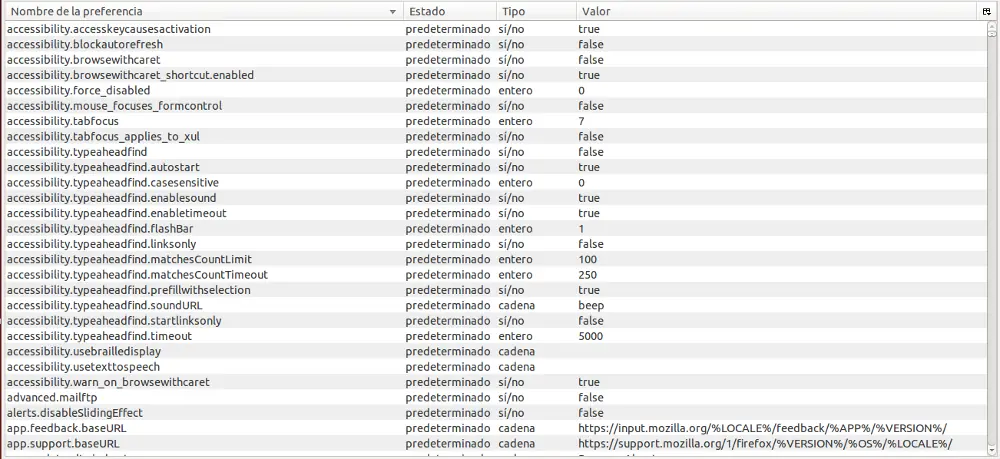The width and height of the screenshot is (1000, 459).
Task: Sort by the Estado column header
Action: pyautogui.click(x=448, y=12)
